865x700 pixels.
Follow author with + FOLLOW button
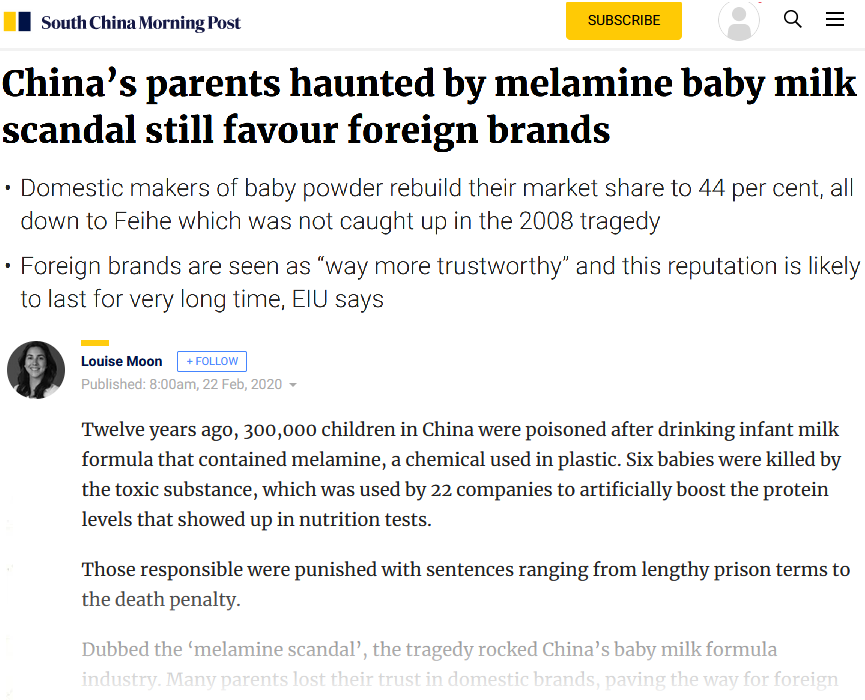click(x=212, y=361)
